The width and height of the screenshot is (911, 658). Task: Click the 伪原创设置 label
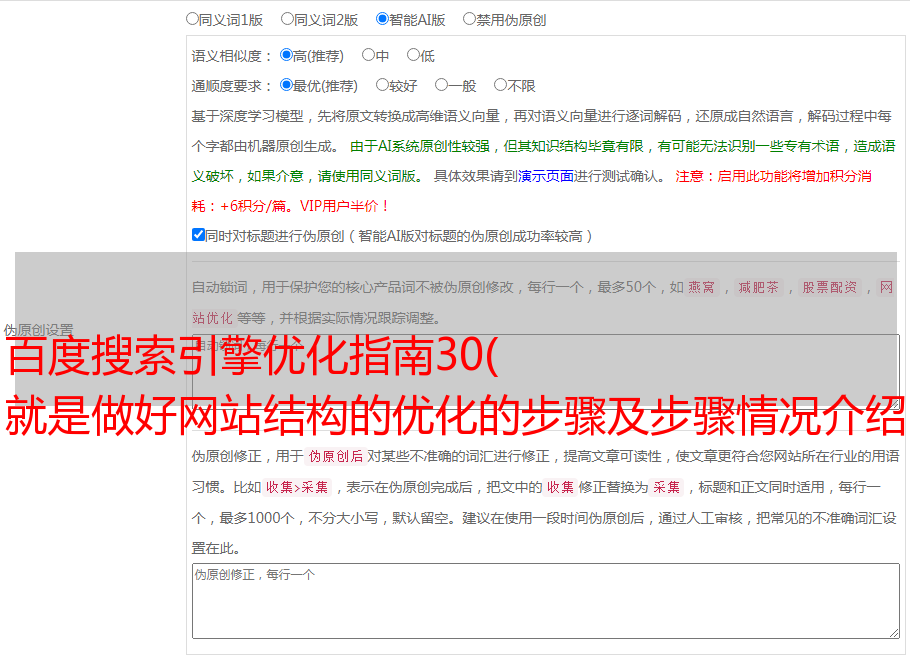39,330
